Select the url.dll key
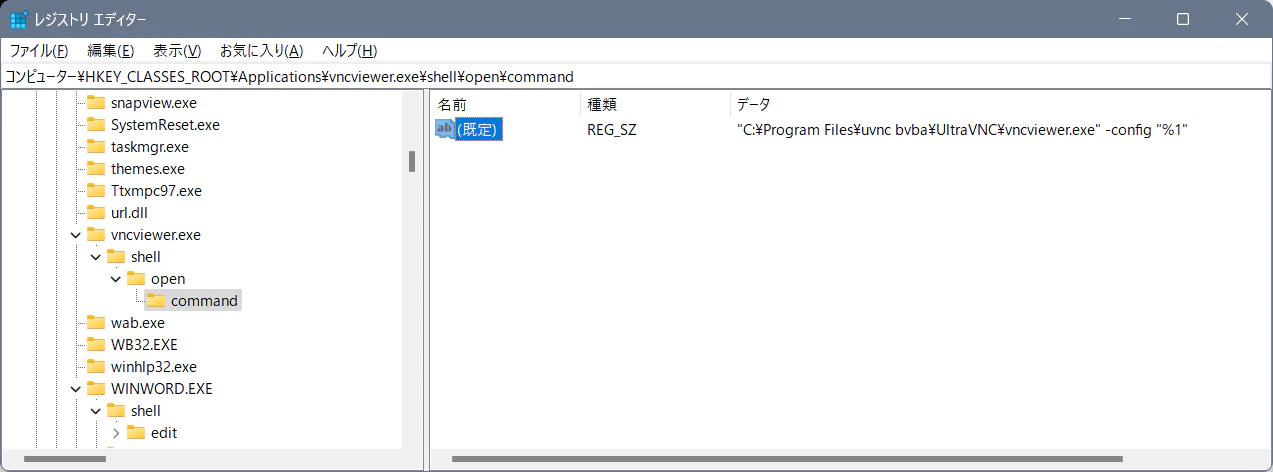1273x472 pixels. point(129,213)
